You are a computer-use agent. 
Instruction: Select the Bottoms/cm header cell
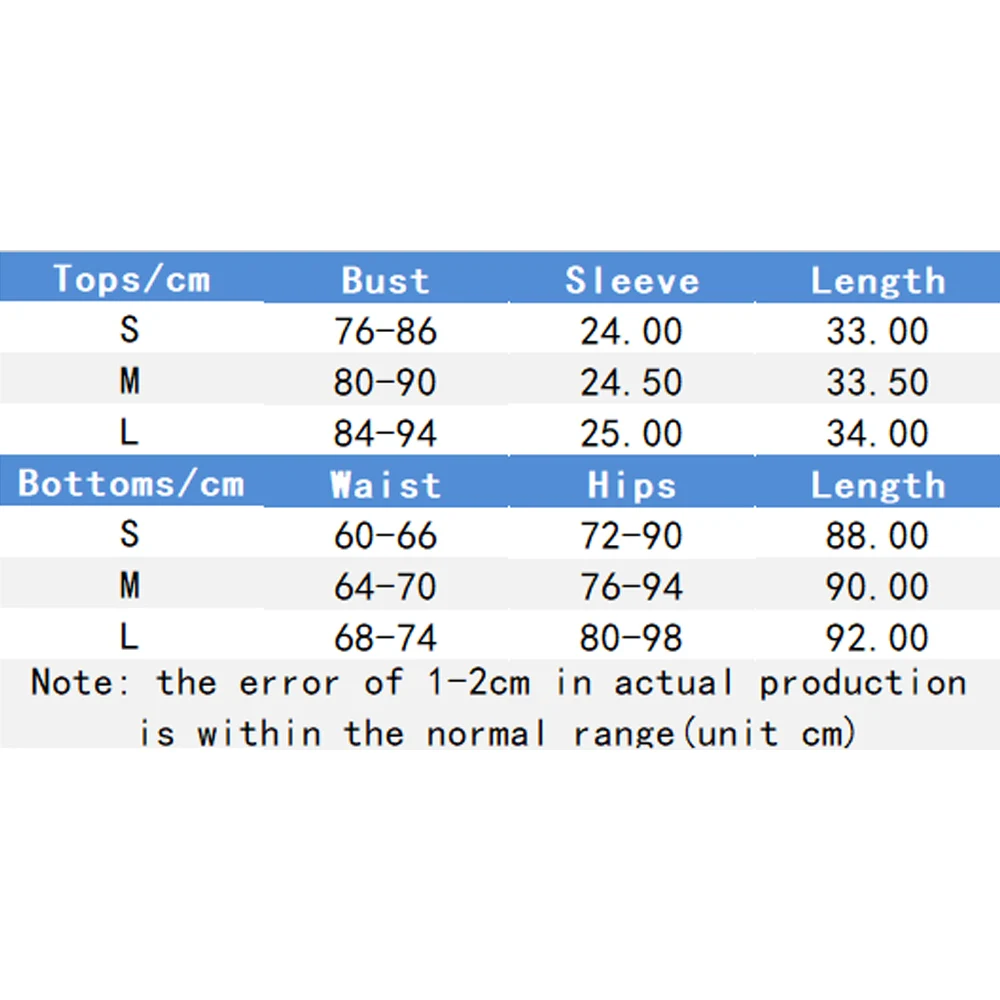[x=131, y=484]
